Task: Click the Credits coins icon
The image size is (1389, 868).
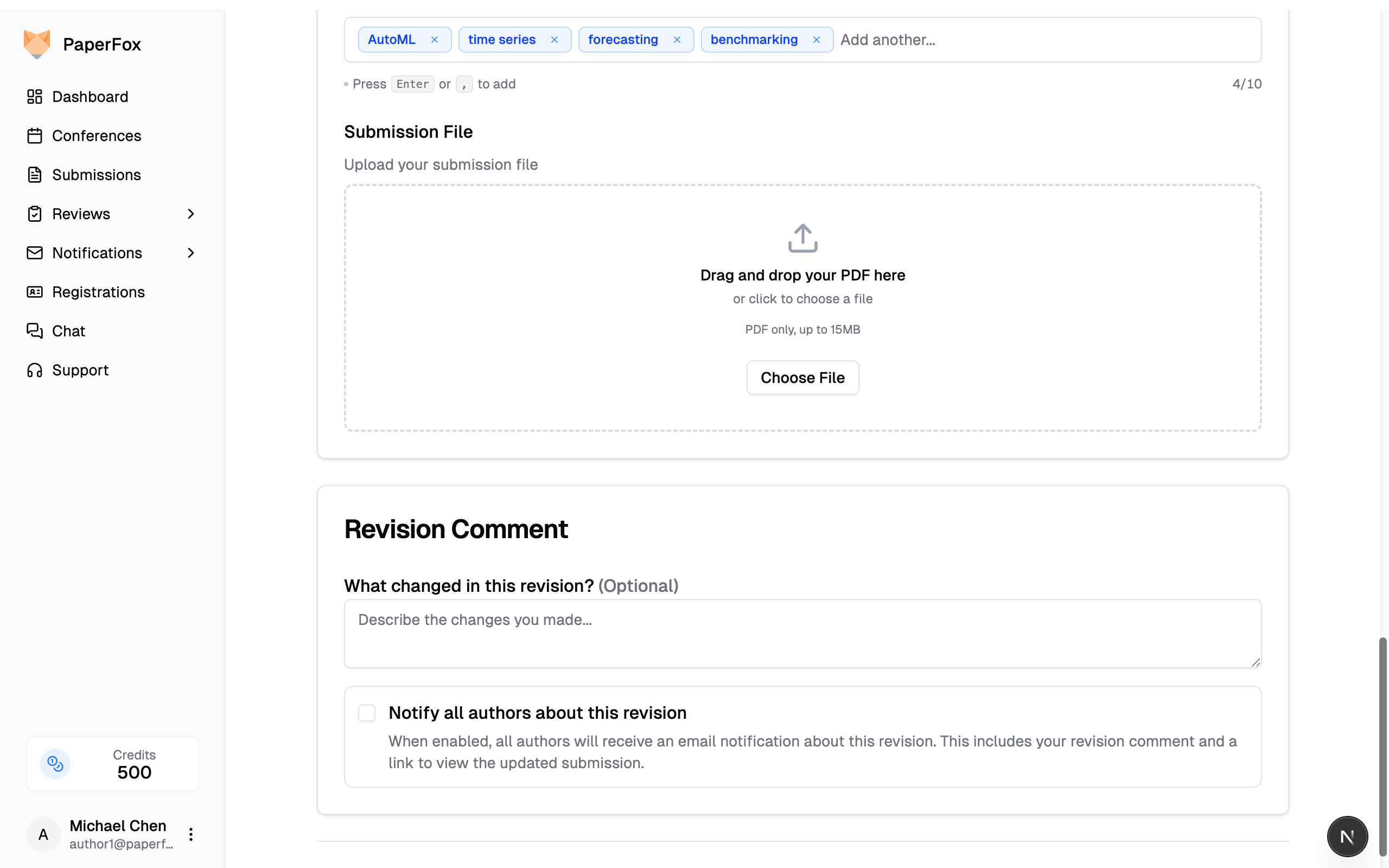Action: tap(55, 763)
